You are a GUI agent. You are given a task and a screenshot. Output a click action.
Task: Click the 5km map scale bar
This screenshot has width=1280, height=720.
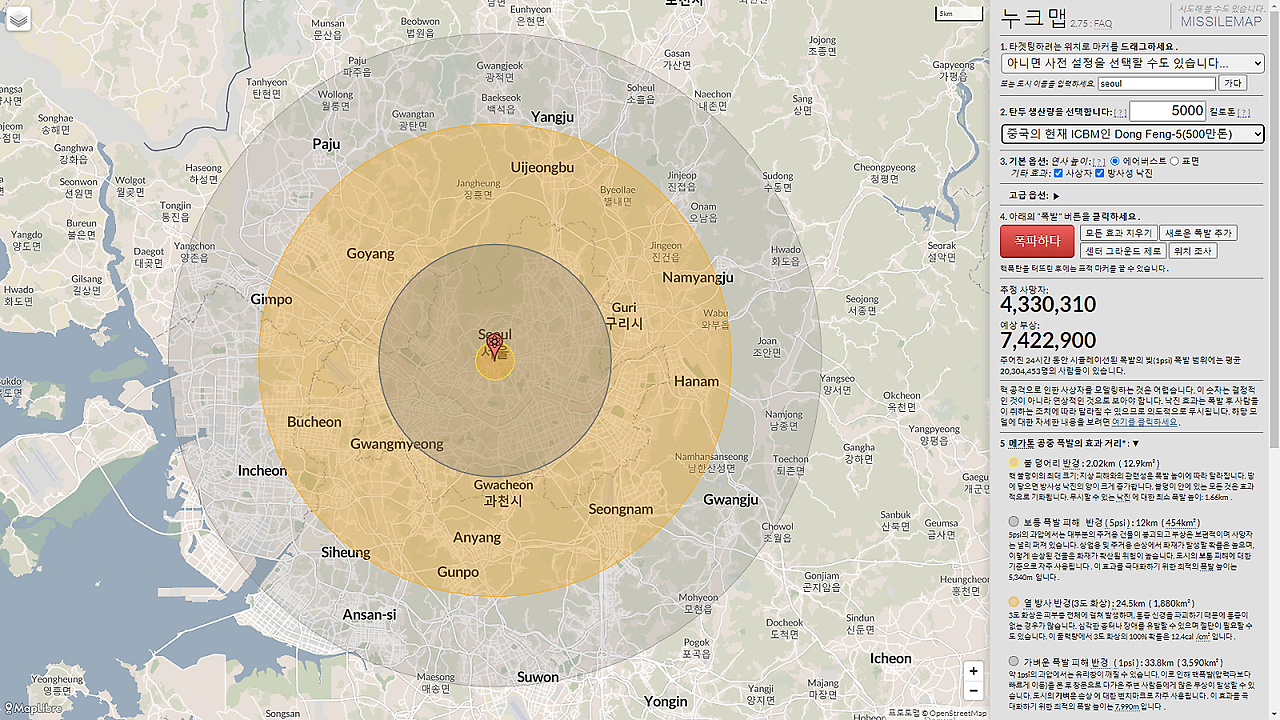coord(958,14)
